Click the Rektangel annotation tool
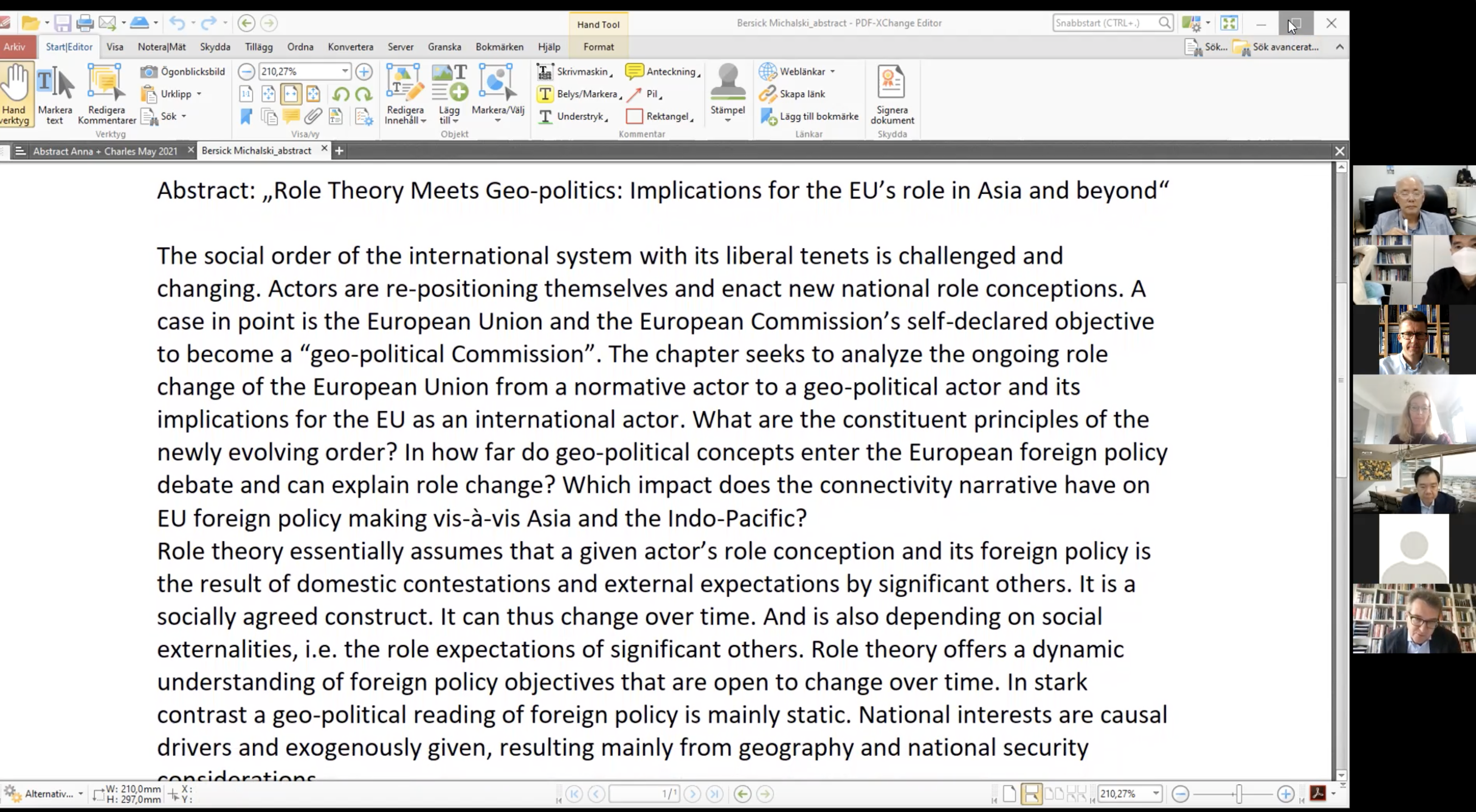Image resolution: width=1476 pixels, height=812 pixels. click(x=659, y=116)
